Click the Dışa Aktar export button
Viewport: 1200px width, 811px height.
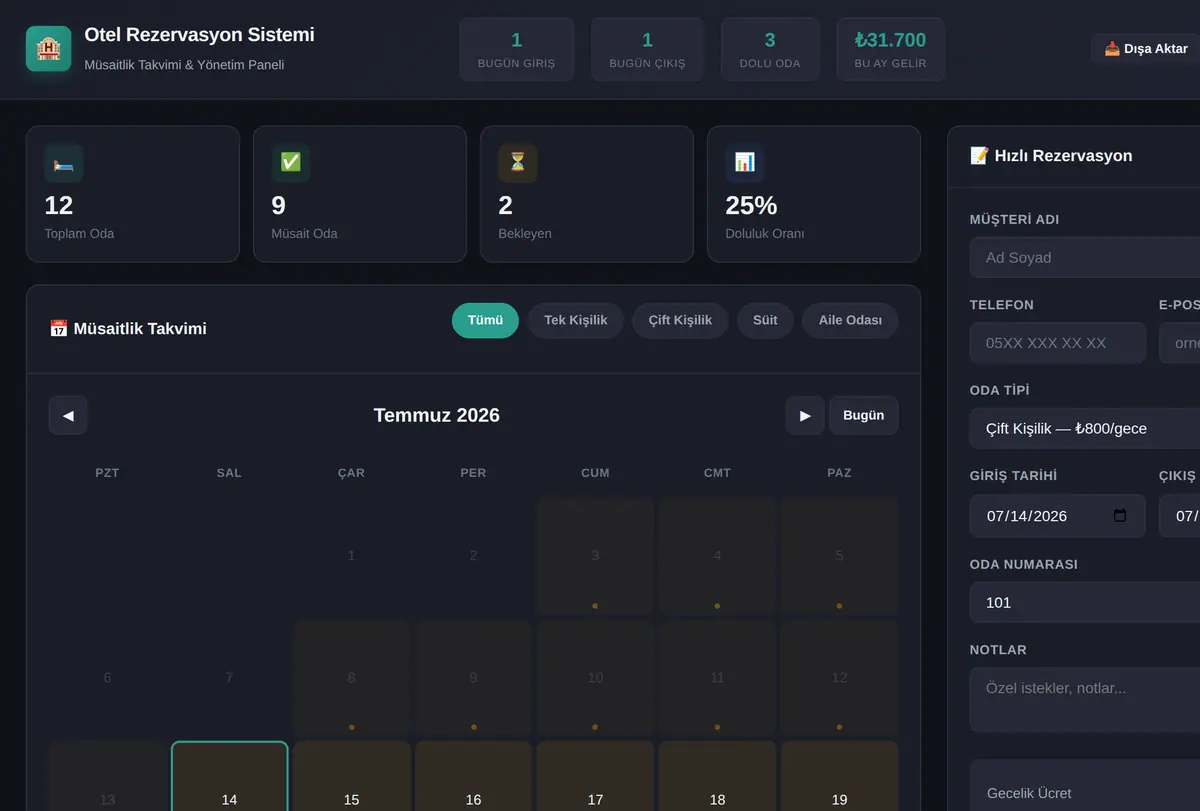point(1146,48)
